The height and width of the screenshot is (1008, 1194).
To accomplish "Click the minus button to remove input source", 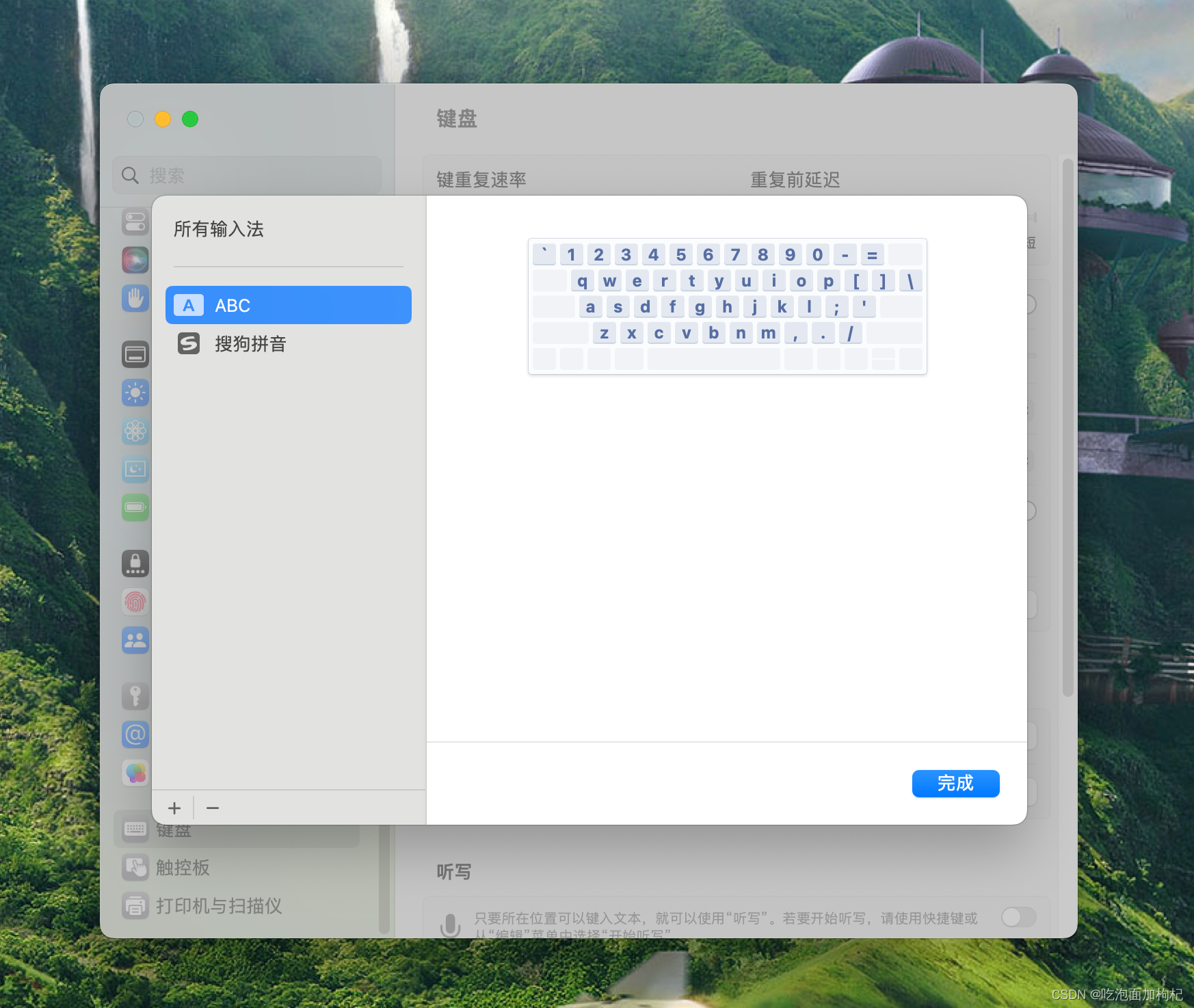I will (213, 808).
